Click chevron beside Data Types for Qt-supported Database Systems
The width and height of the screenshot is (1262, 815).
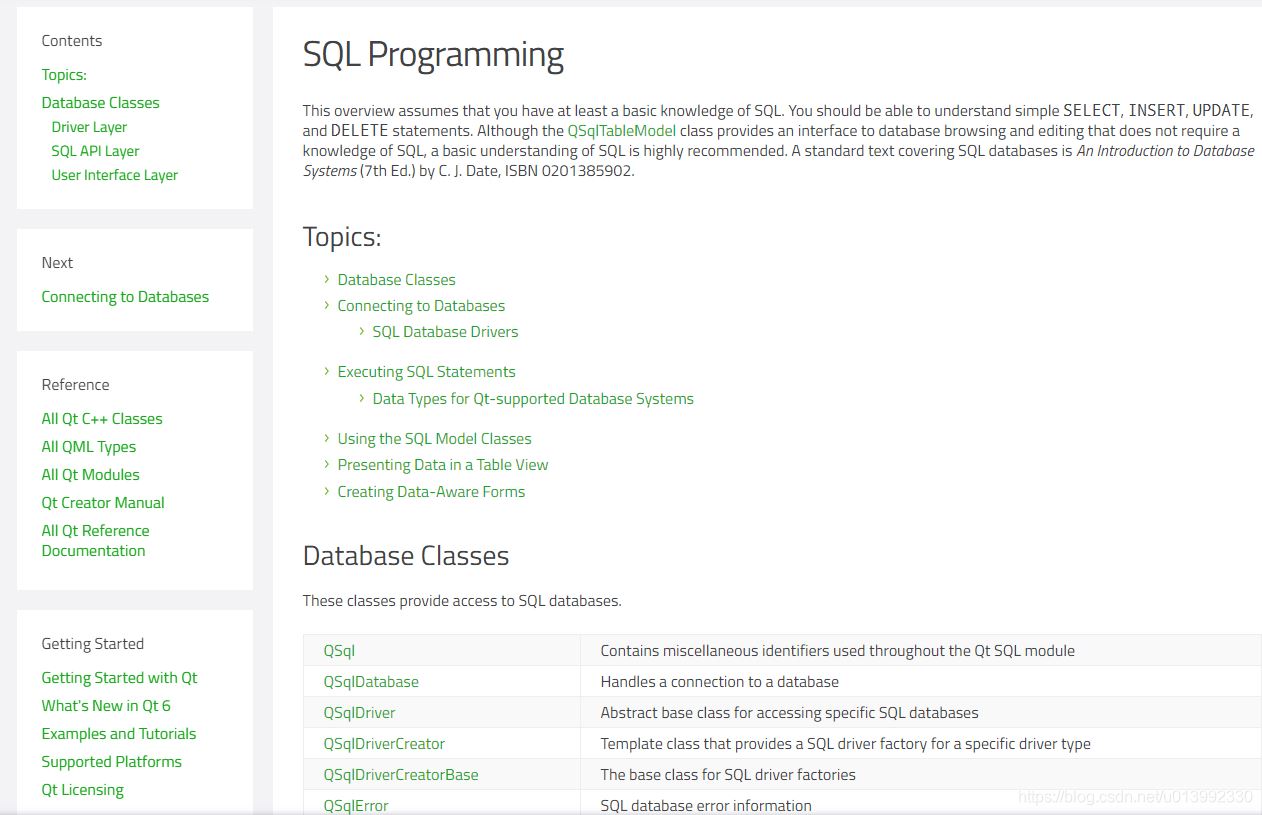(362, 398)
